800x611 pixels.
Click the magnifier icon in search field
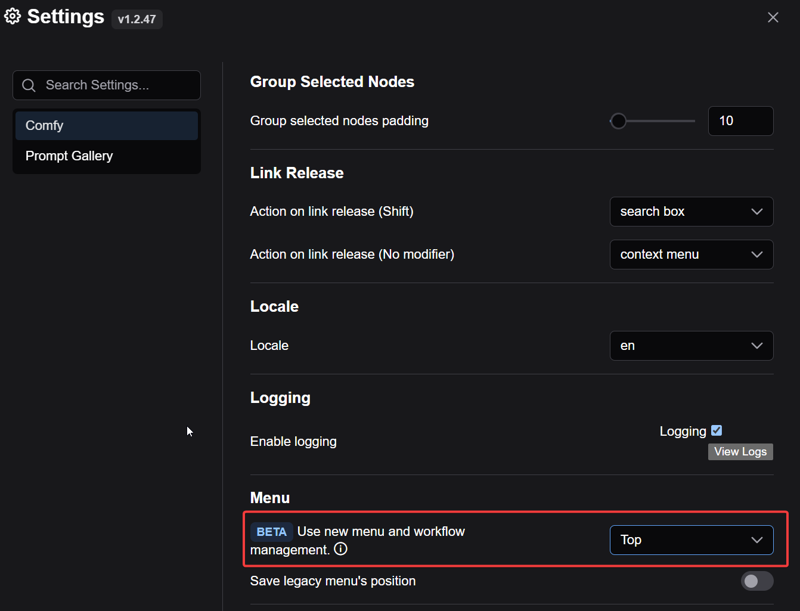pyautogui.click(x=29, y=85)
